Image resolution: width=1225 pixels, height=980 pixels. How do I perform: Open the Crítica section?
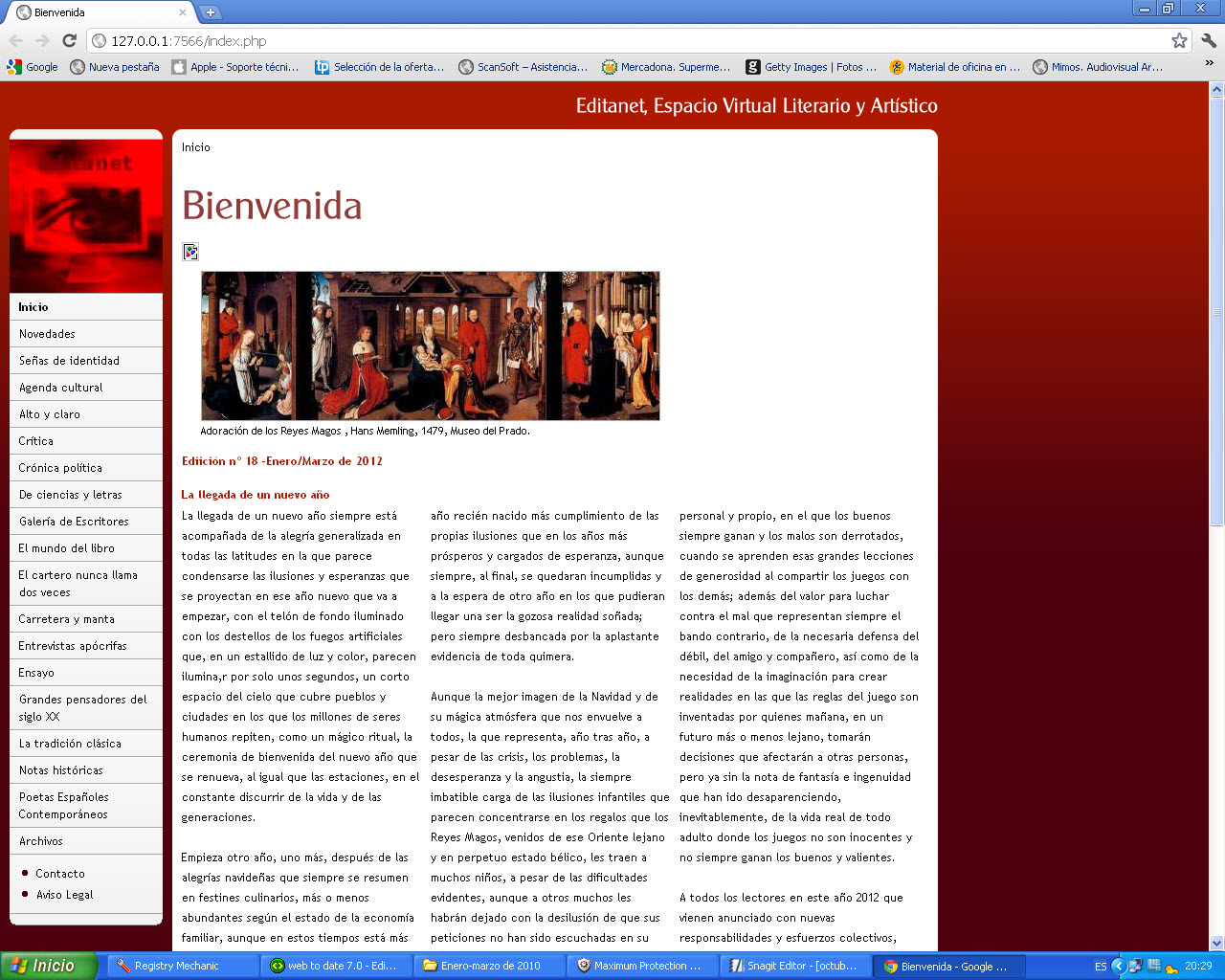(x=86, y=441)
